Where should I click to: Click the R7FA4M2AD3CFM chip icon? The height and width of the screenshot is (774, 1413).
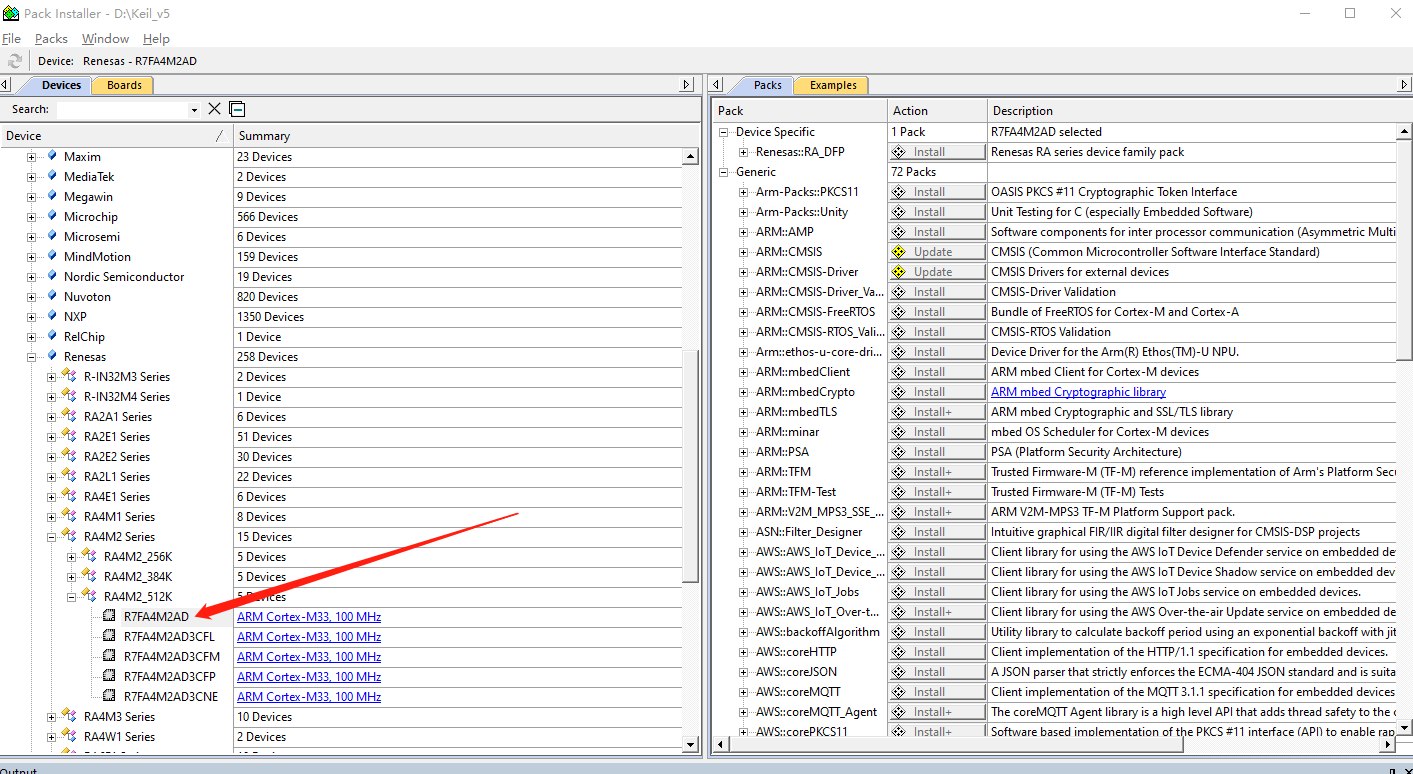click(110, 656)
